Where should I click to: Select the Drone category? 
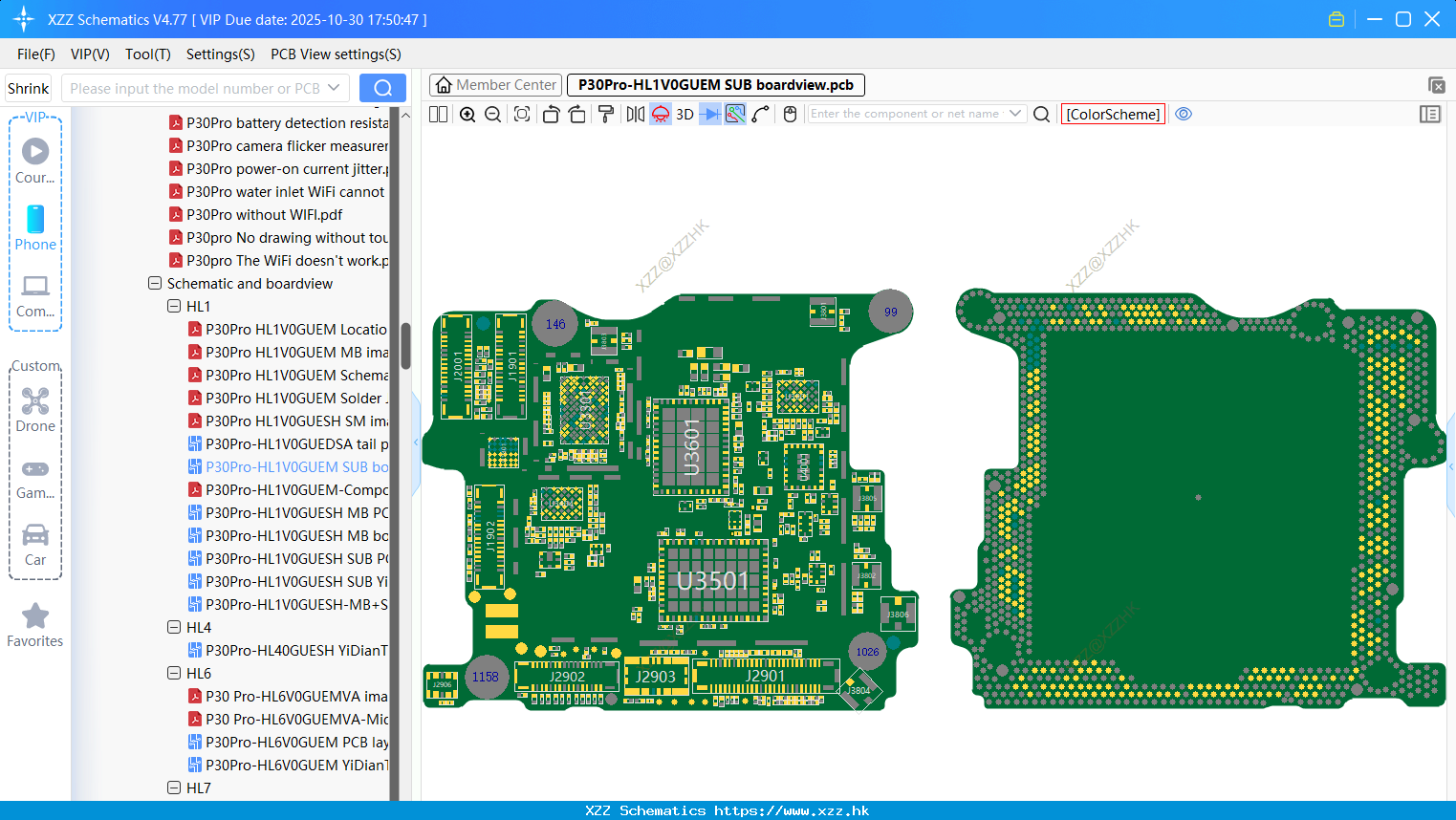click(x=35, y=409)
